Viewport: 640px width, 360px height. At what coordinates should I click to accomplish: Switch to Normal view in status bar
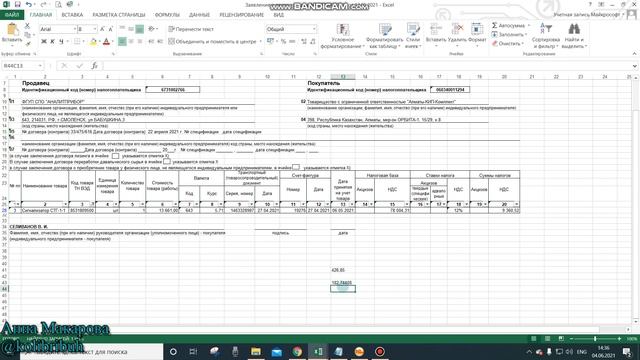coord(533,339)
